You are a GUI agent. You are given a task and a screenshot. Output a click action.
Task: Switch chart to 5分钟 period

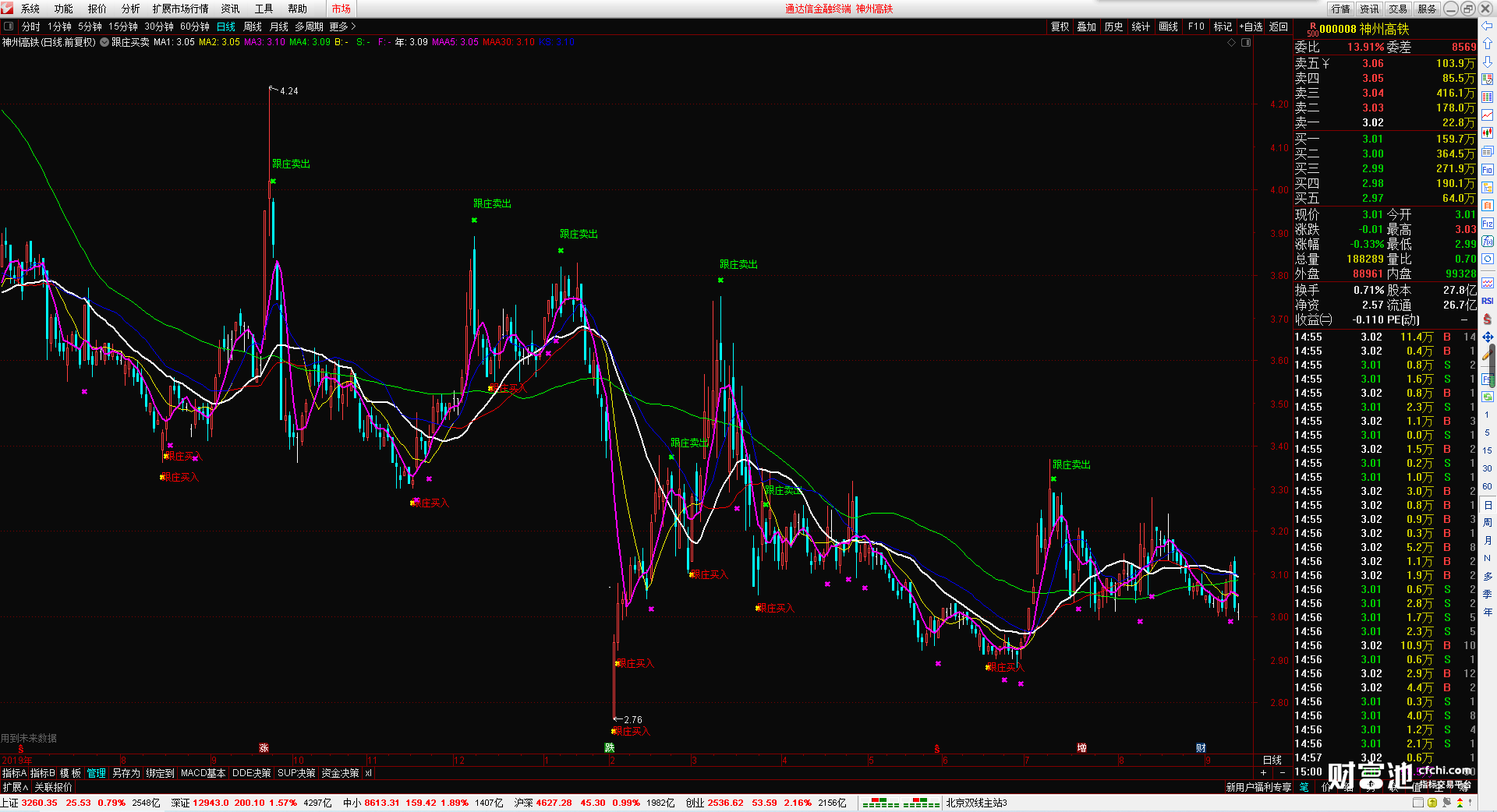tap(90, 26)
